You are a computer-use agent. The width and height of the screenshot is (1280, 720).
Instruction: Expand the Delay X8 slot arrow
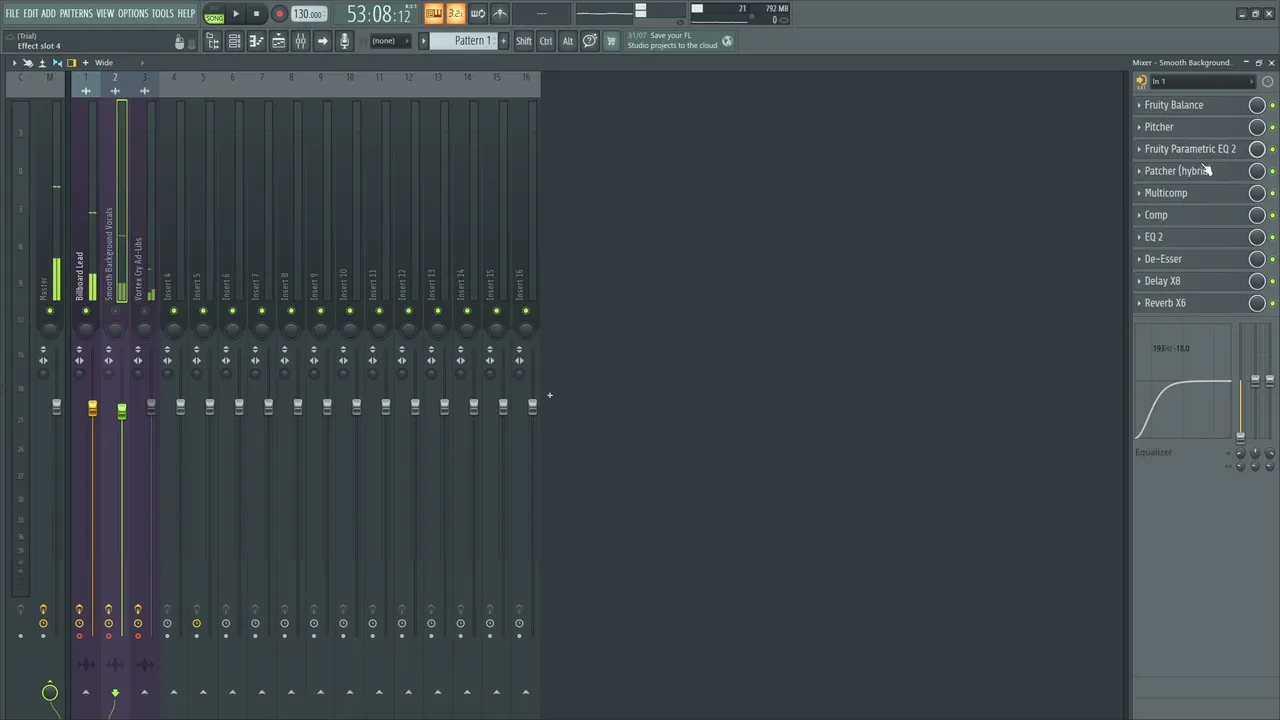pos(1139,281)
